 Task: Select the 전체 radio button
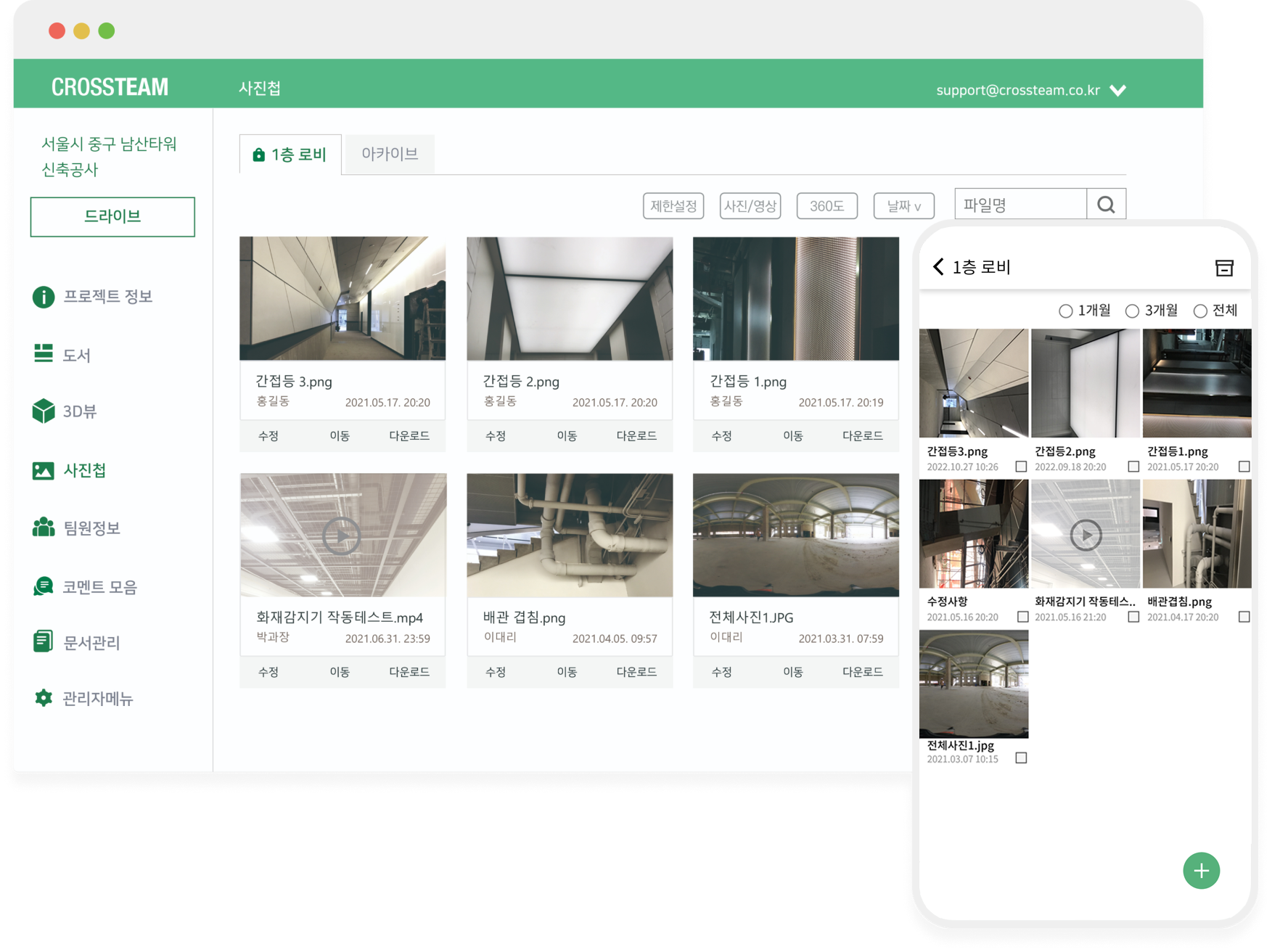click(1200, 311)
